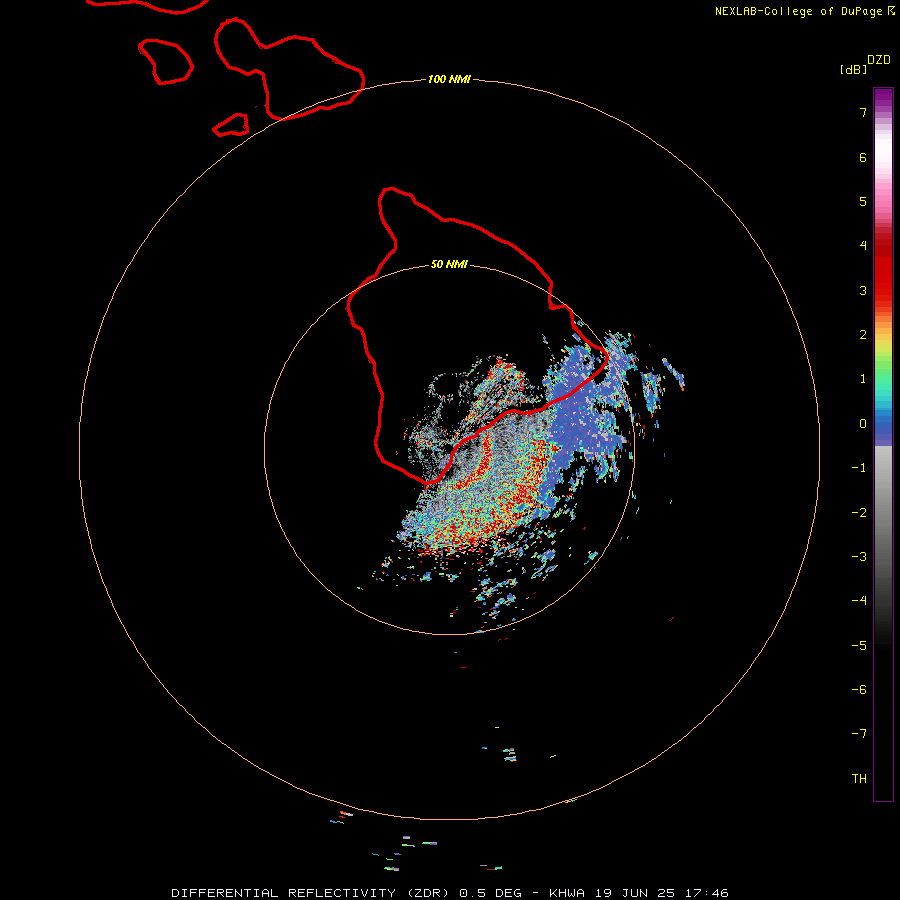Click the 4 value on the colorbar scale
The image size is (900, 900).
(x=863, y=245)
